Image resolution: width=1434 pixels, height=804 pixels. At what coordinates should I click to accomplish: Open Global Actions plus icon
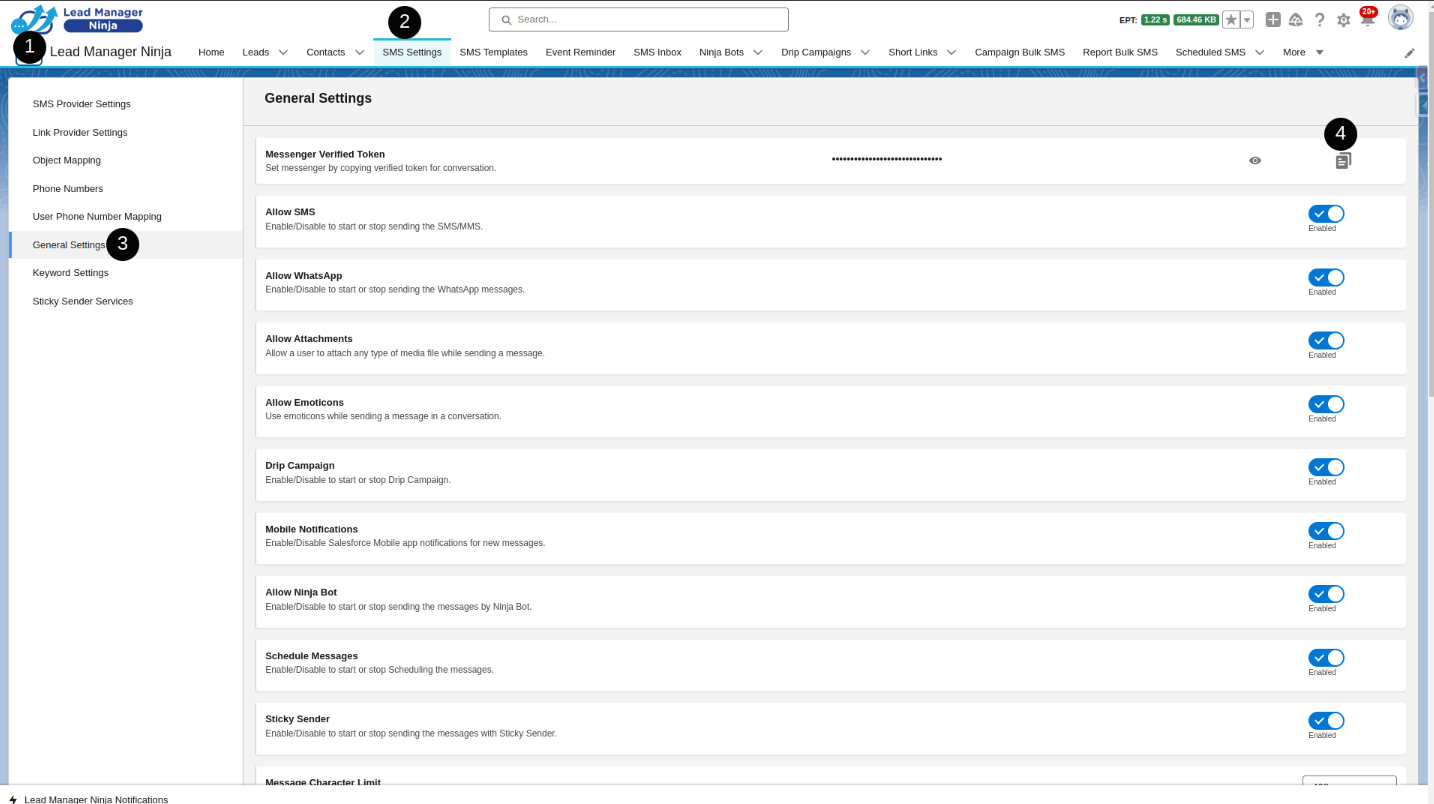[x=1273, y=19]
